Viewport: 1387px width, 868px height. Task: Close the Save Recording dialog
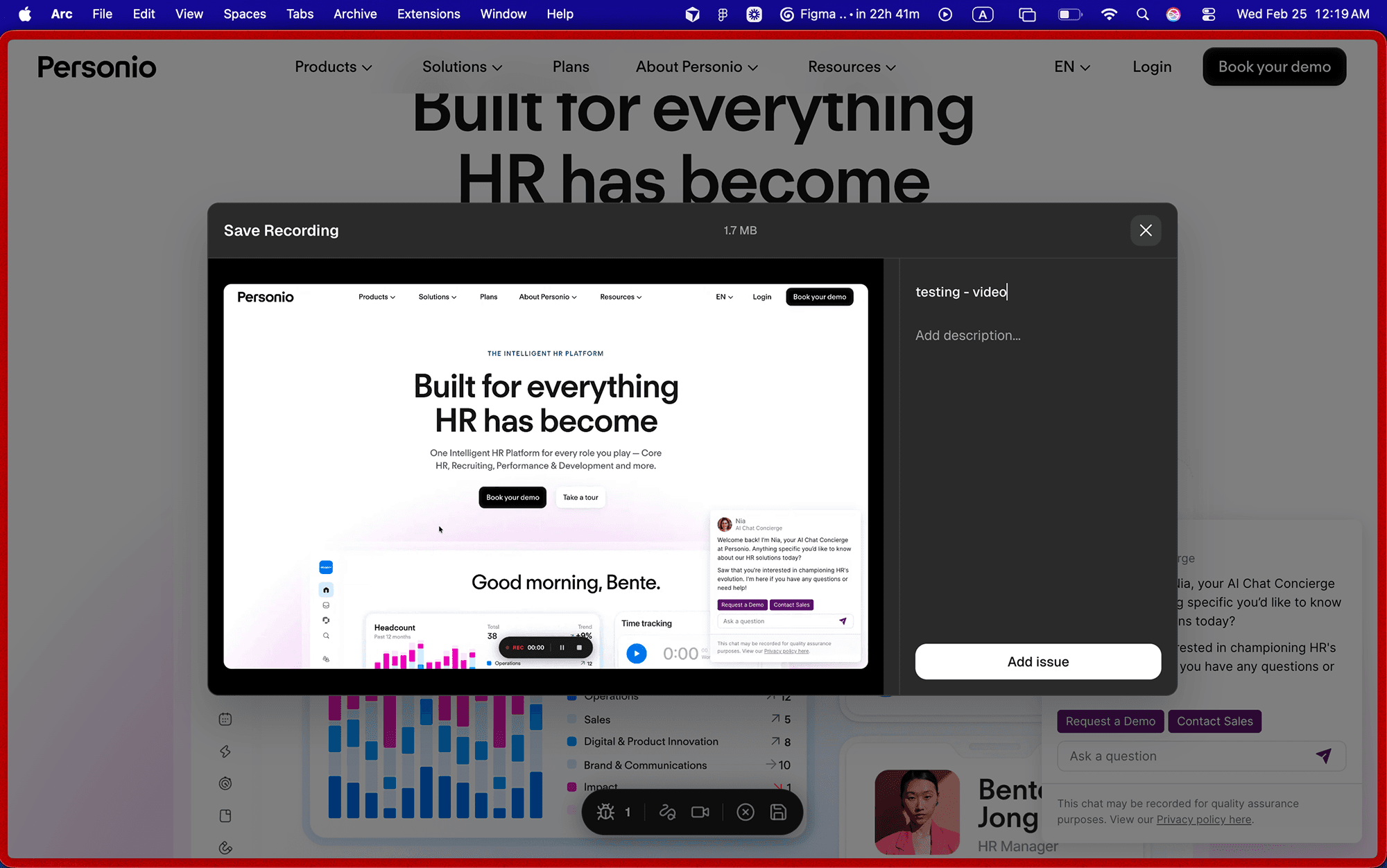(x=1146, y=230)
